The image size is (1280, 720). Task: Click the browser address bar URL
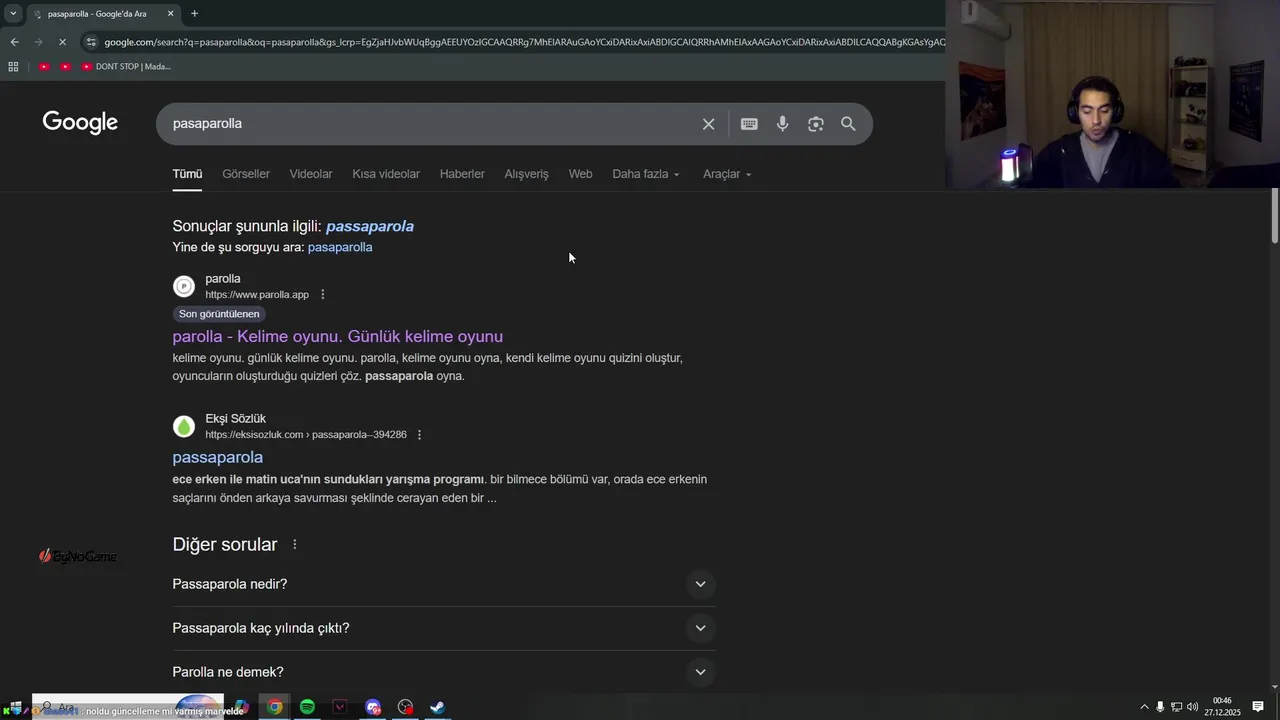click(x=524, y=42)
